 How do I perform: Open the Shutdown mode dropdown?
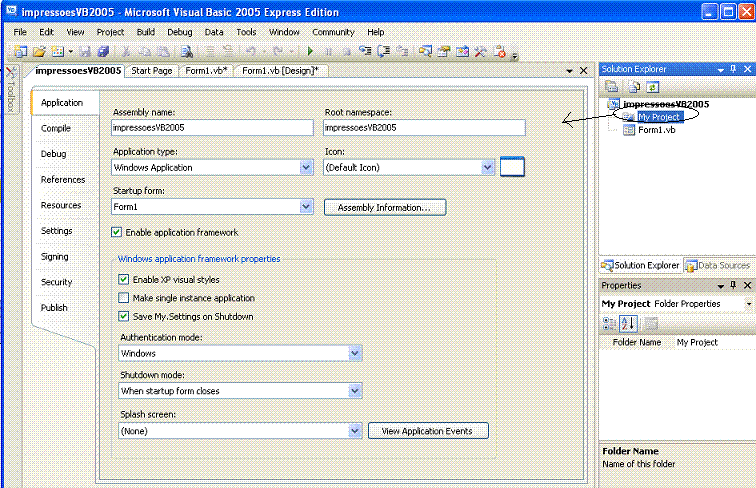[355, 391]
